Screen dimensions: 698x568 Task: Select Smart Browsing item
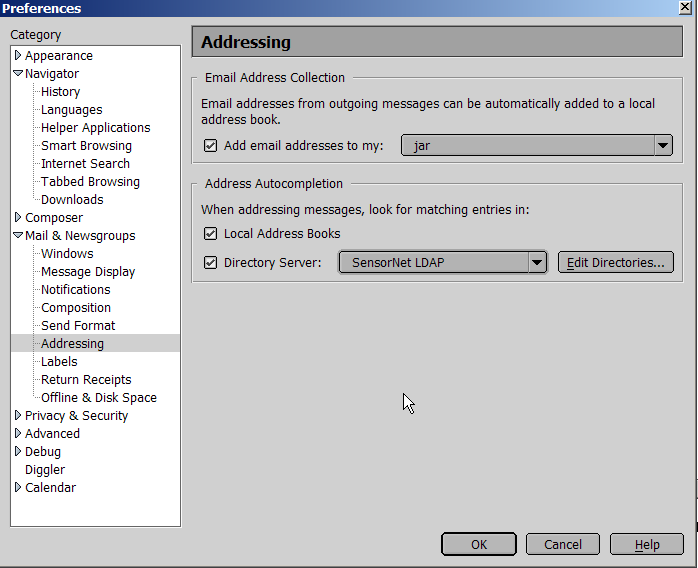click(86, 146)
